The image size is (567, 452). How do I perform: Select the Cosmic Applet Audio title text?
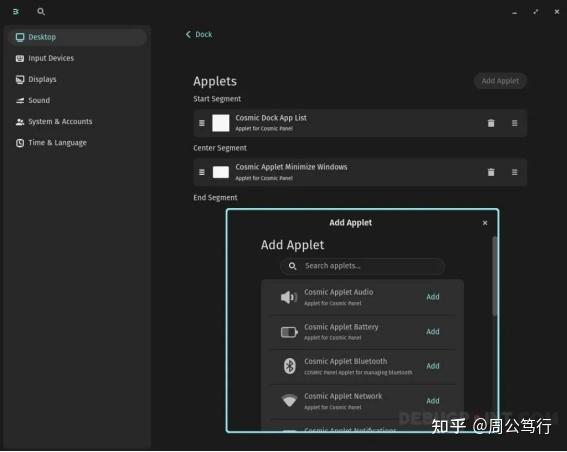338,292
